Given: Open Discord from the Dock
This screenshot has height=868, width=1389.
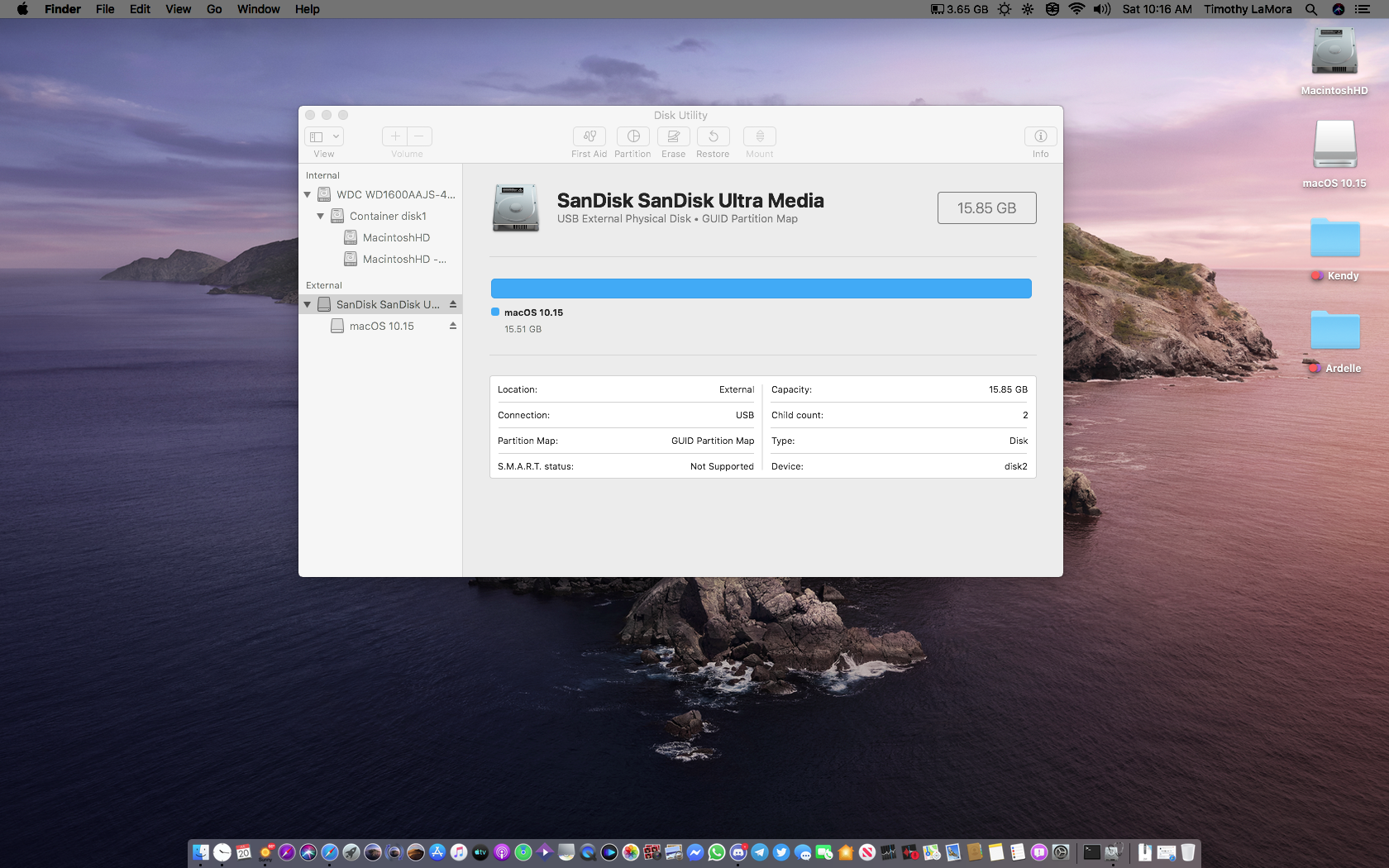Looking at the screenshot, I should point(738,852).
